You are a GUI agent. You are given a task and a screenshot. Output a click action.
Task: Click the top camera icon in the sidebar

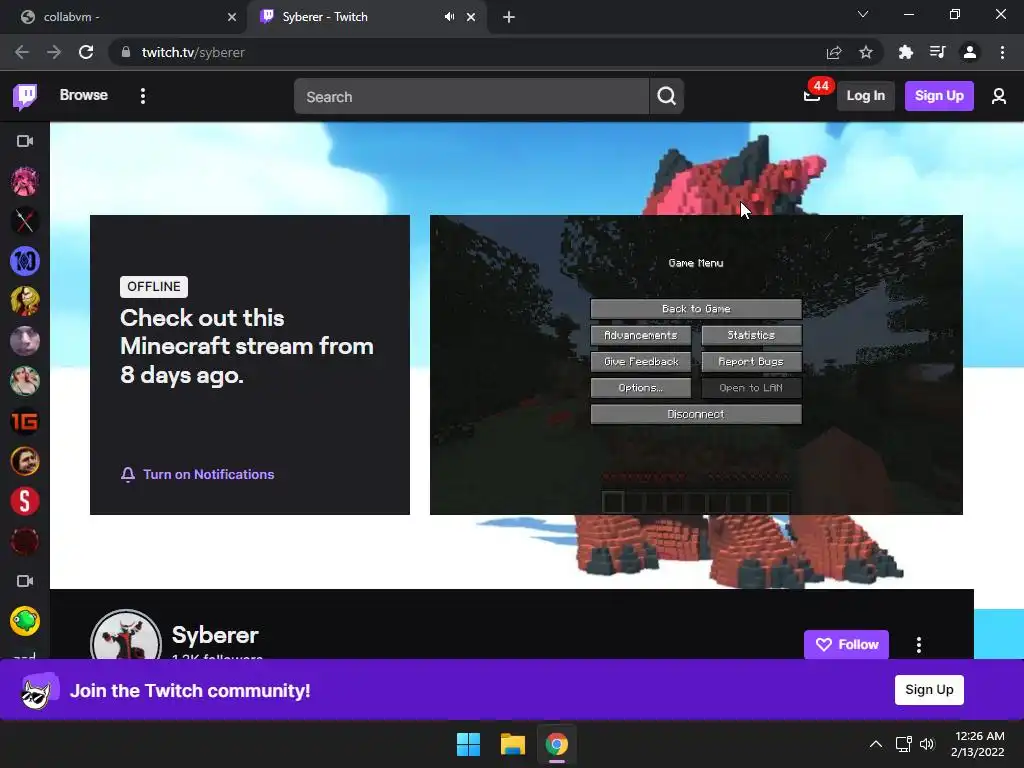25,141
